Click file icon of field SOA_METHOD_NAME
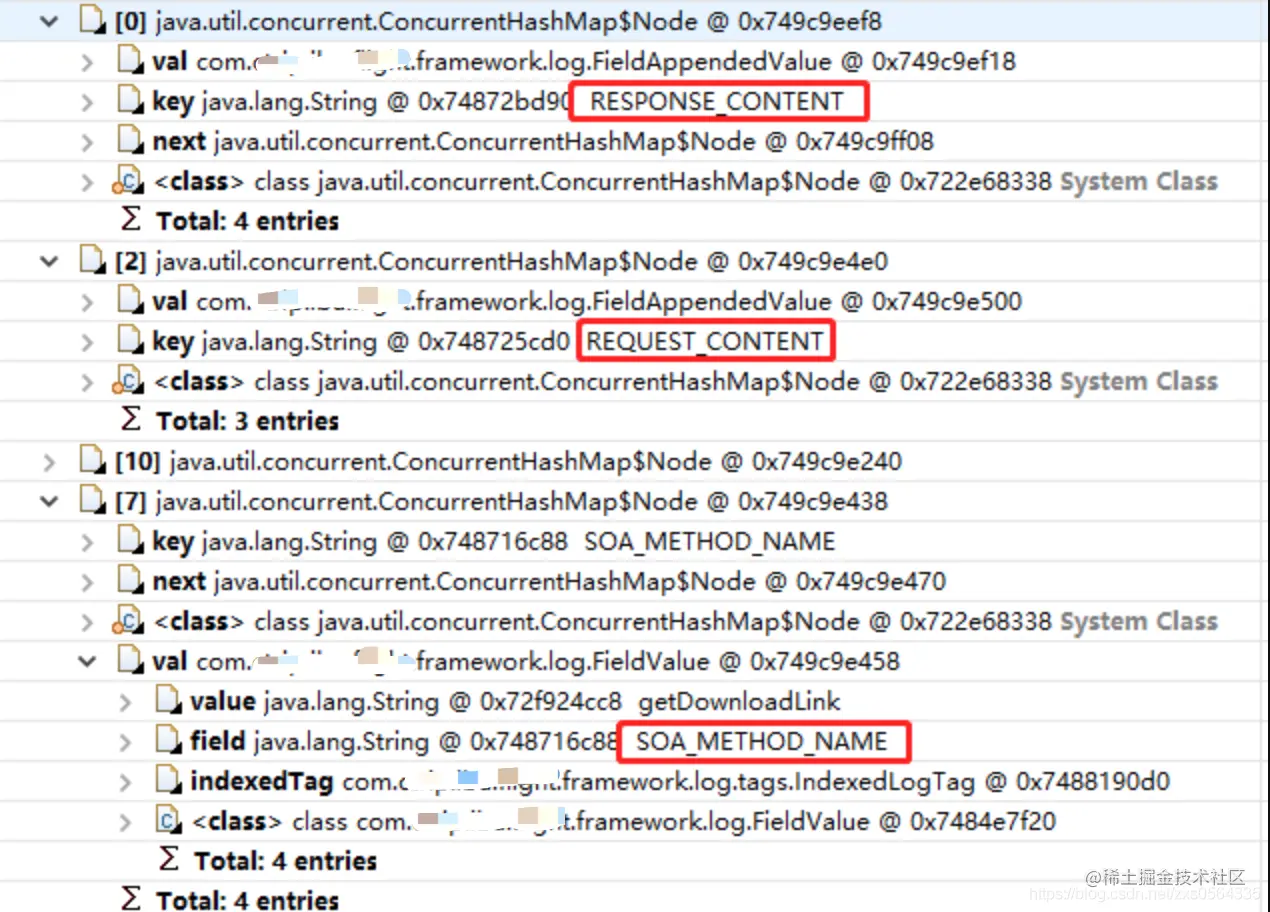 coord(169,741)
